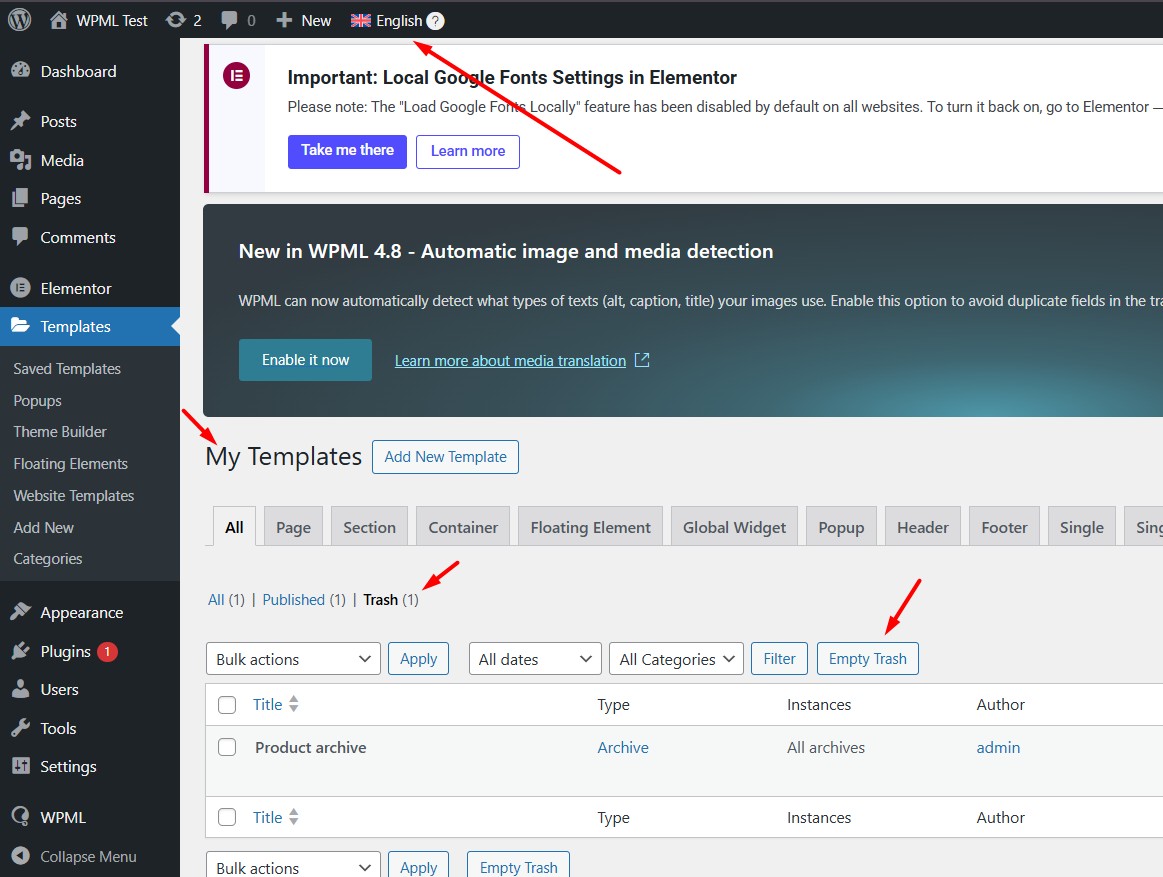Open Saved Templates submenu item
Screen dimensions: 1163x877
(x=67, y=369)
